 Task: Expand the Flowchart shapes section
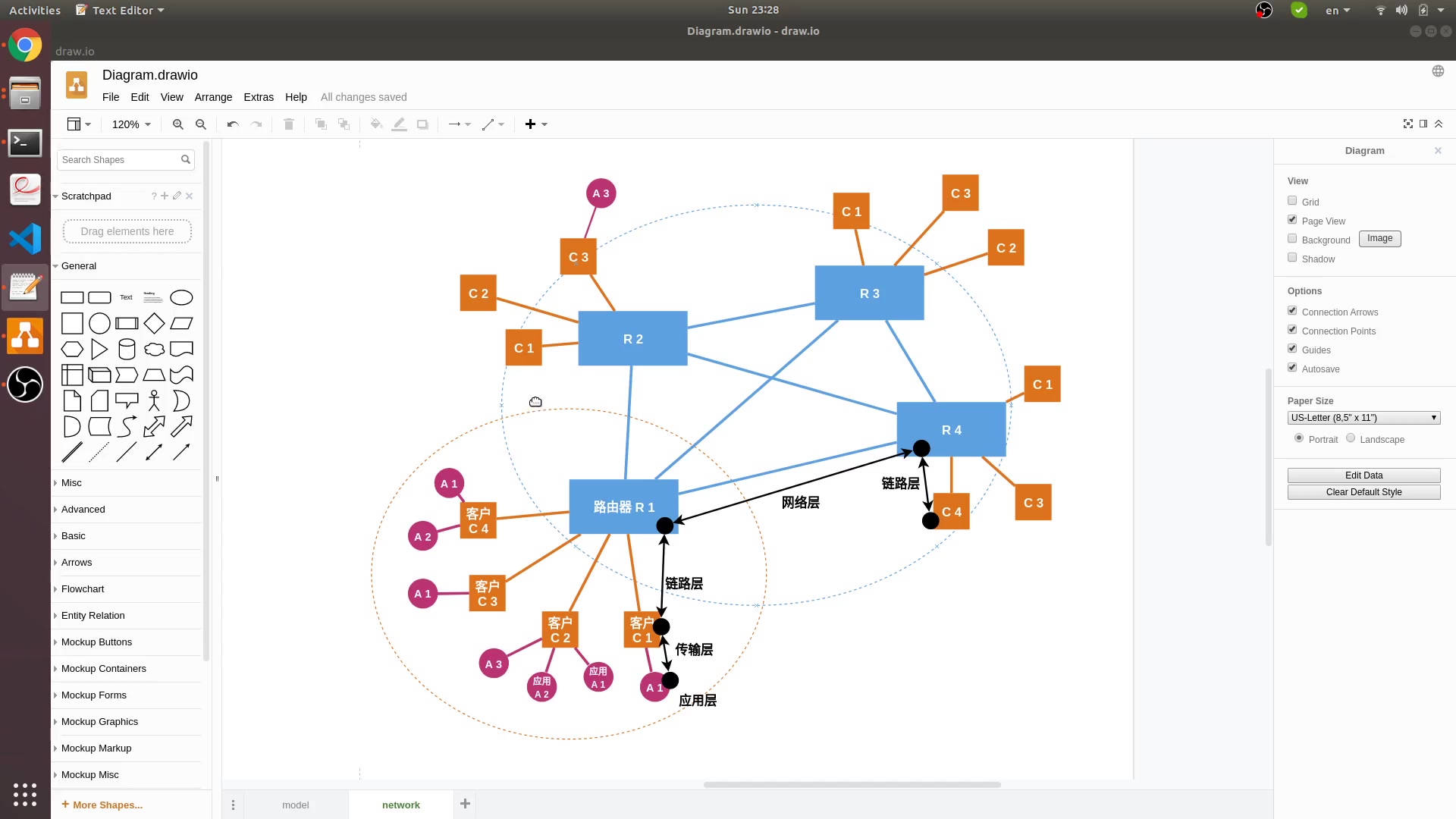(x=83, y=589)
